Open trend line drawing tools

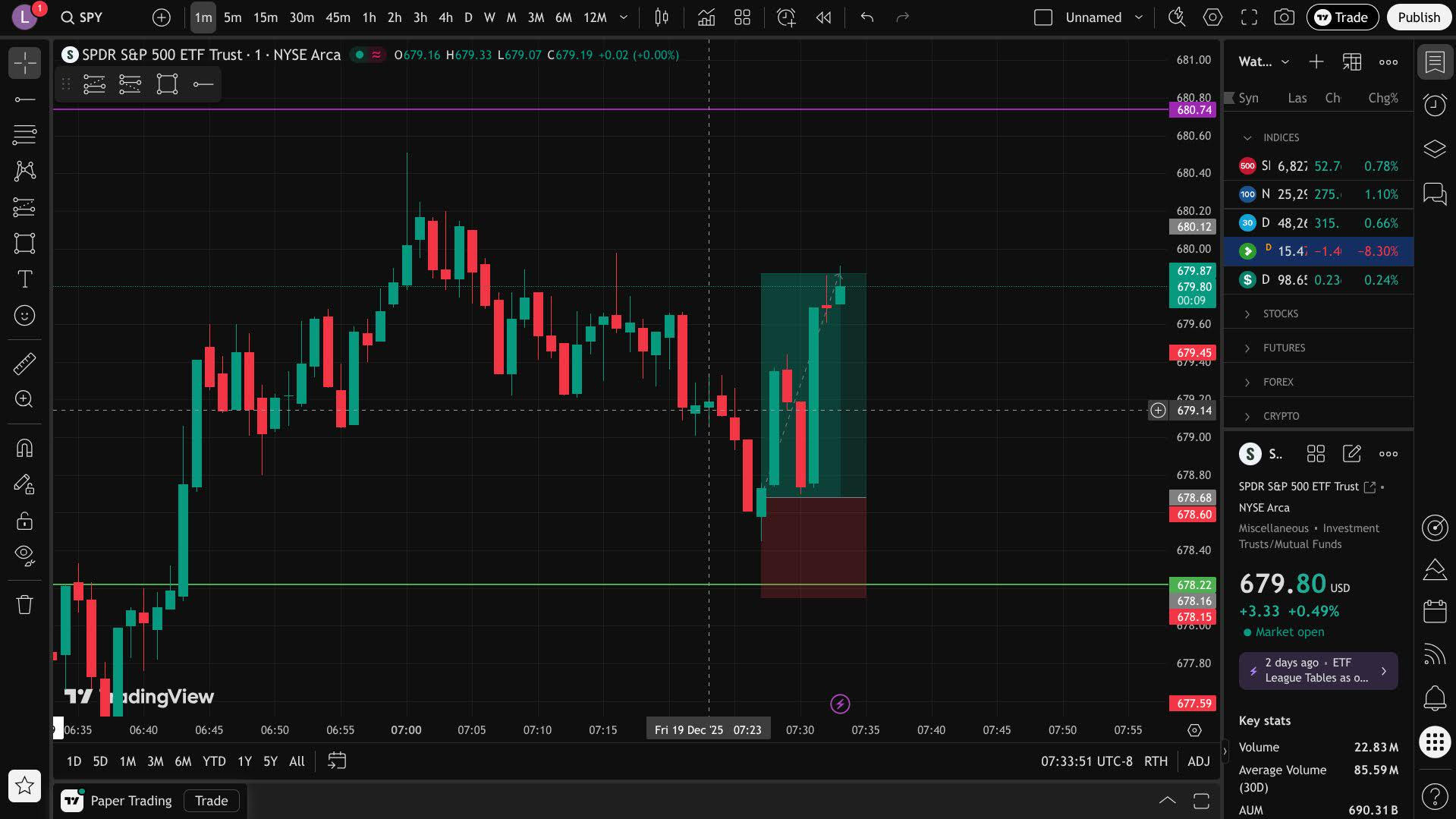pos(25,99)
